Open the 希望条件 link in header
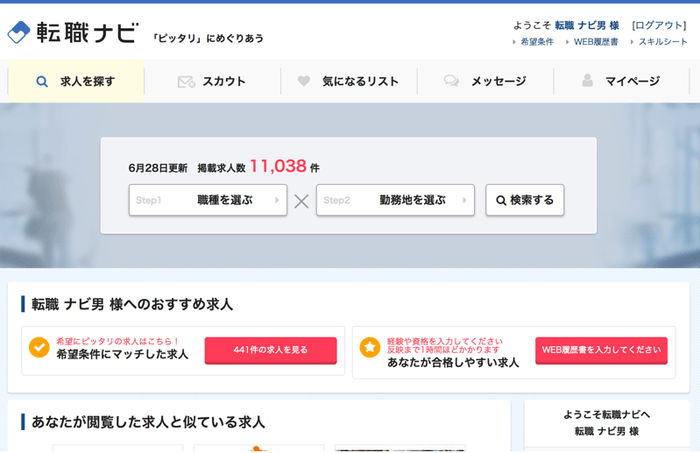 tap(537, 42)
